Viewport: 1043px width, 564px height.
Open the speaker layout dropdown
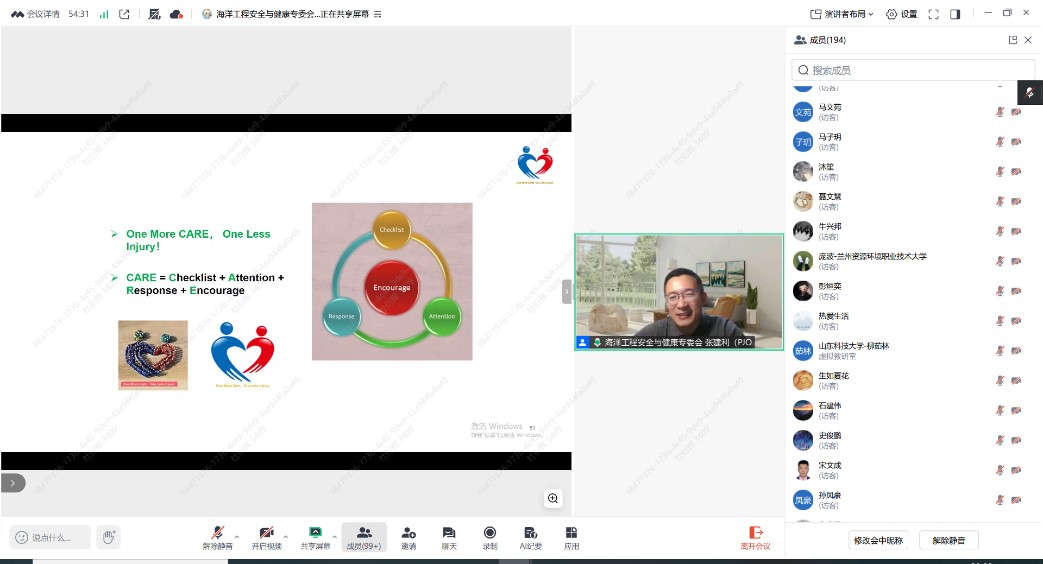(842, 14)
